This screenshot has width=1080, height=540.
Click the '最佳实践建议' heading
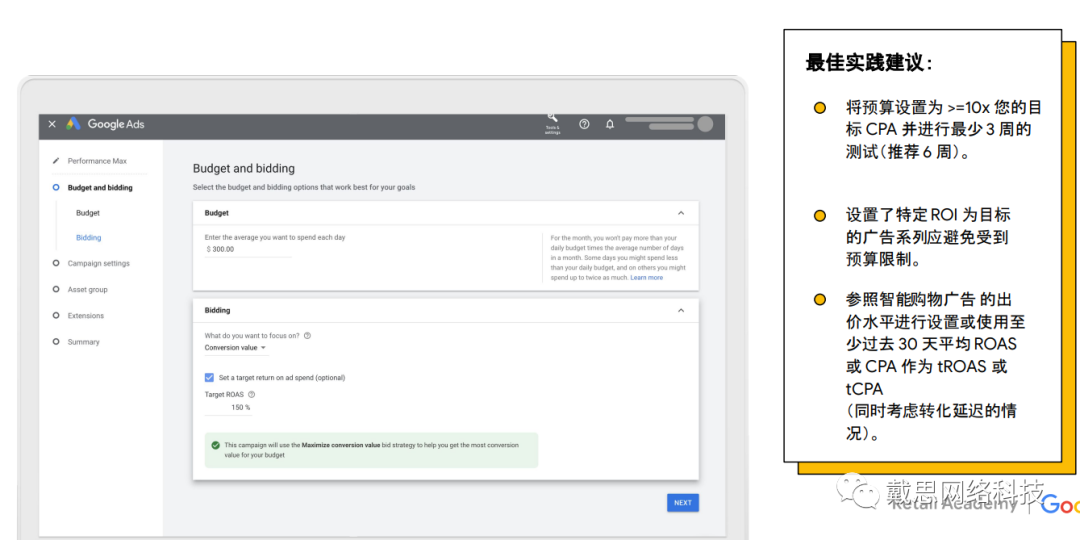(x=869, y=63)
